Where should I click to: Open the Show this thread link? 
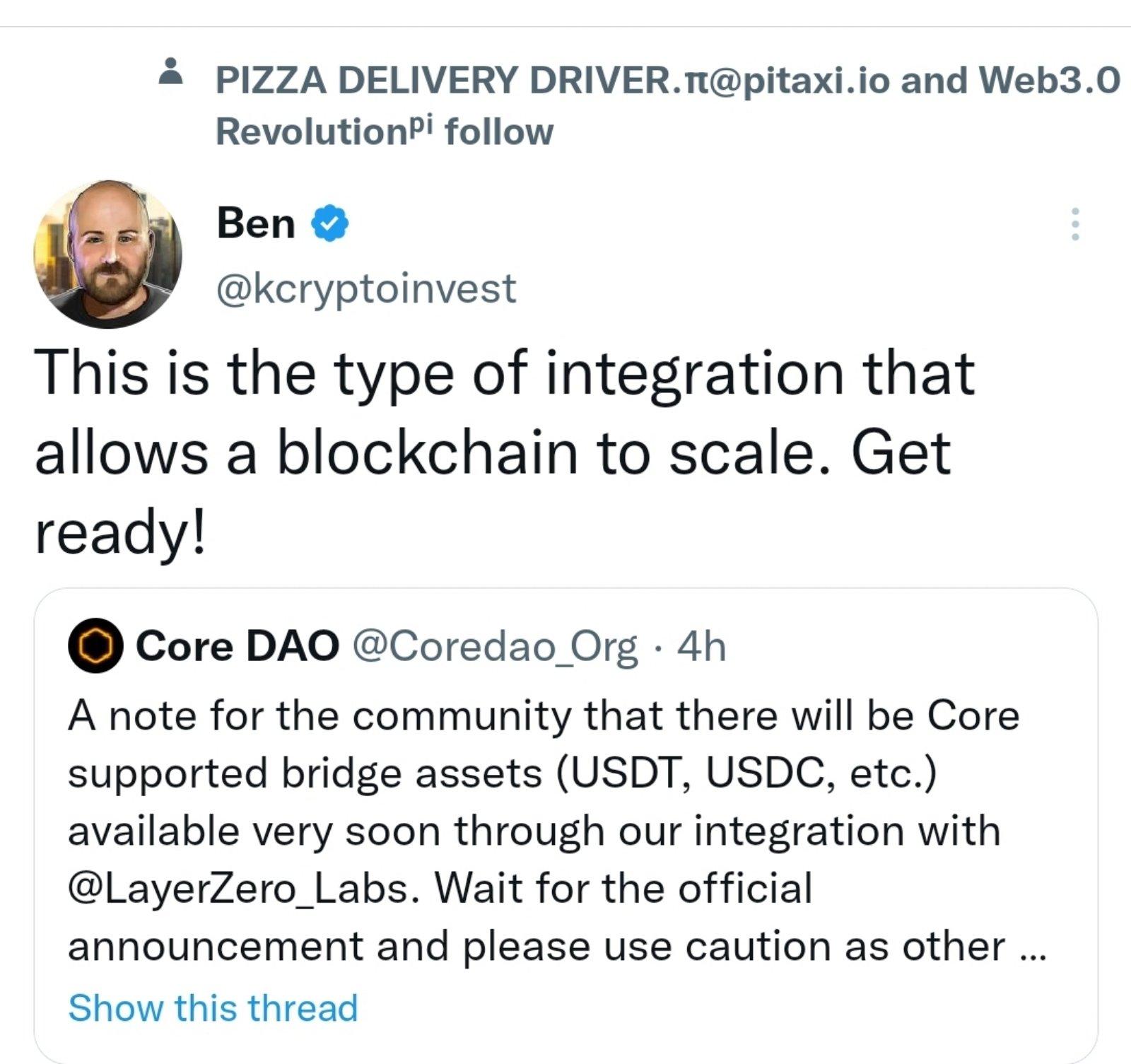point(213,1007)
